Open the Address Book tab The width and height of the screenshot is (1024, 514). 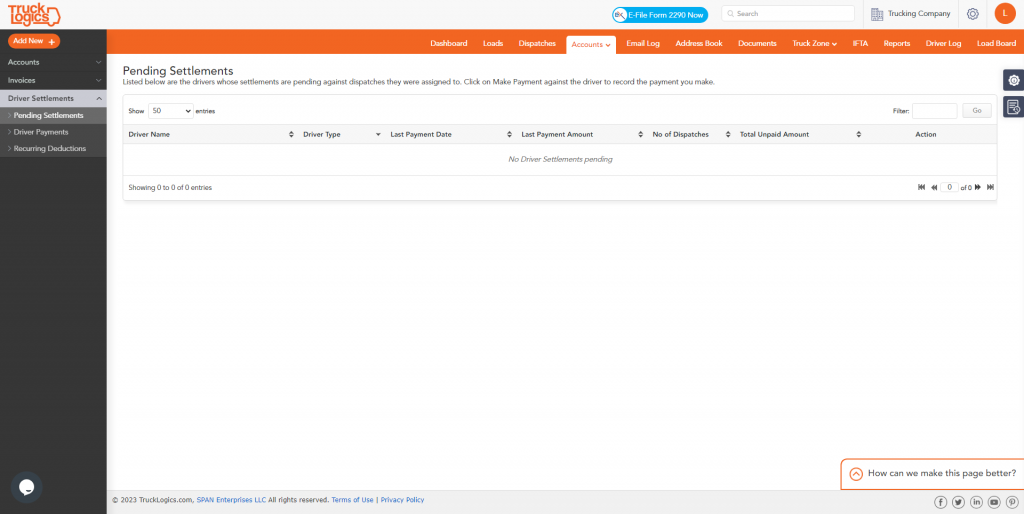(699, 44)
